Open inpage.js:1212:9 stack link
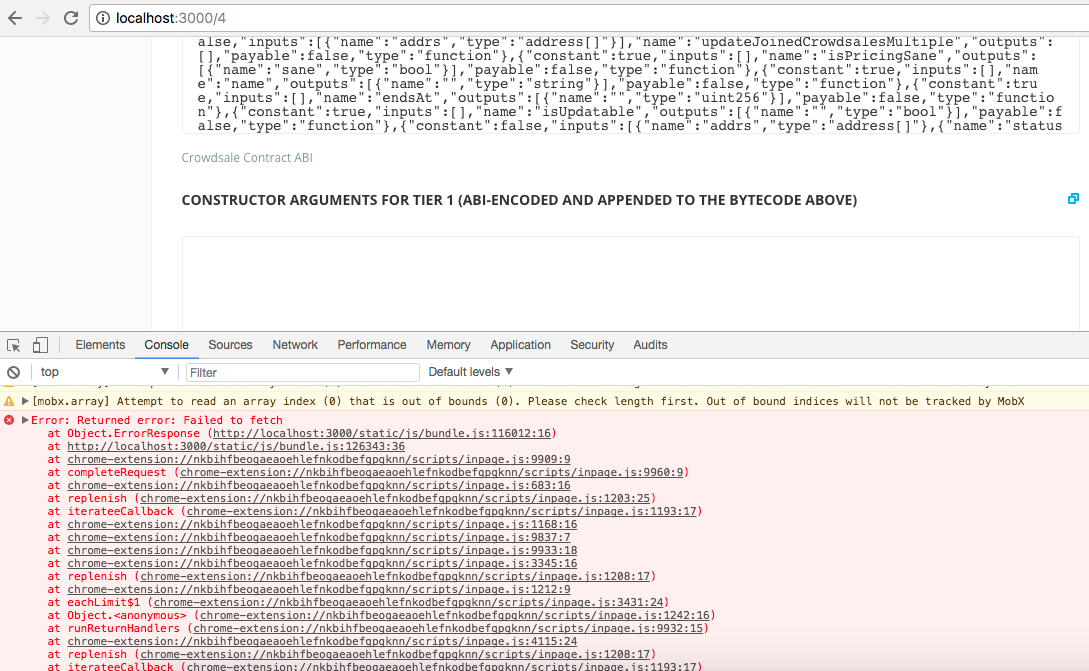Image resolution: width=1089 pixels, height=671 pixels. [319, 589]
